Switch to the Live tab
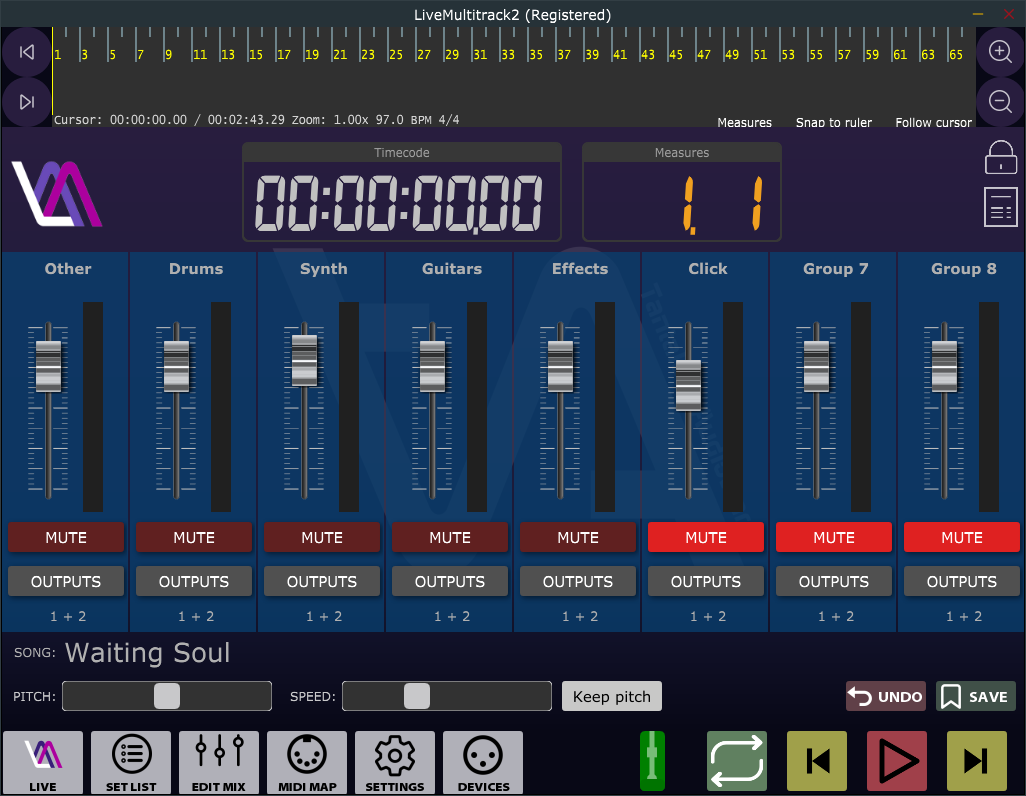This screenshot has height=796, width=1026. 43,762
